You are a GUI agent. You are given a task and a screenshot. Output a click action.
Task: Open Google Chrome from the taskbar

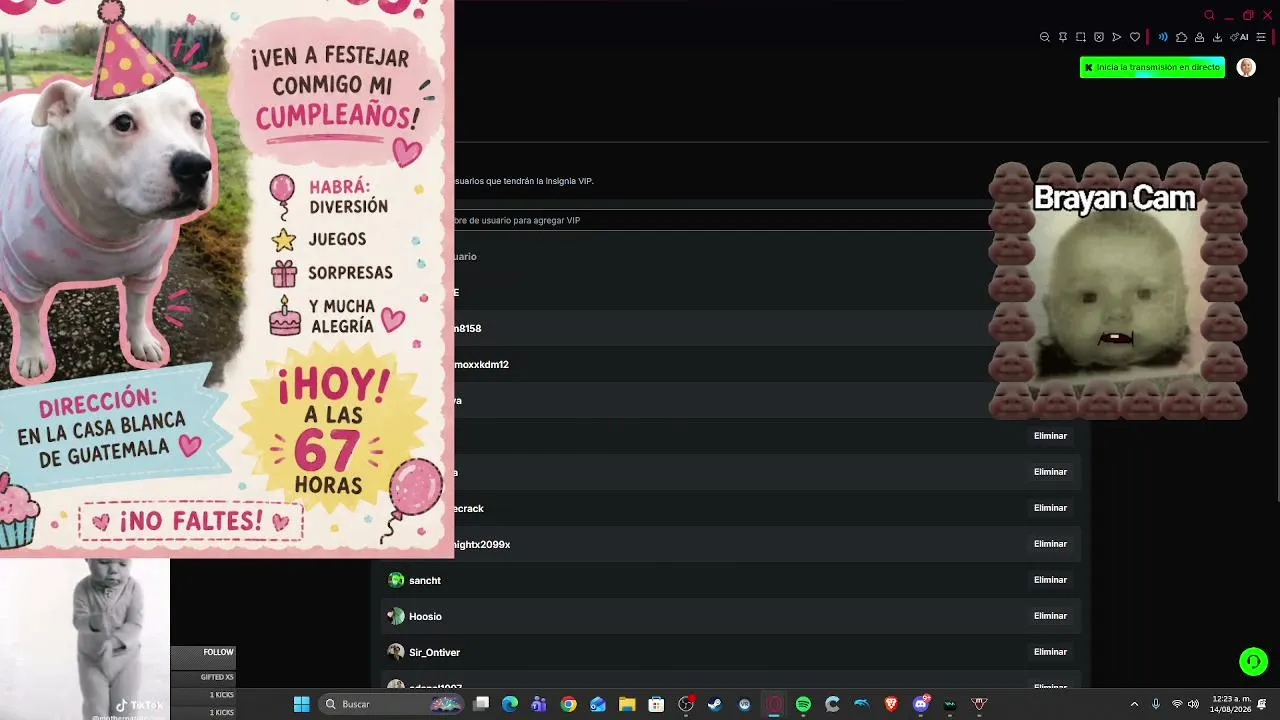pyautogui.click(x=569, y=704)
